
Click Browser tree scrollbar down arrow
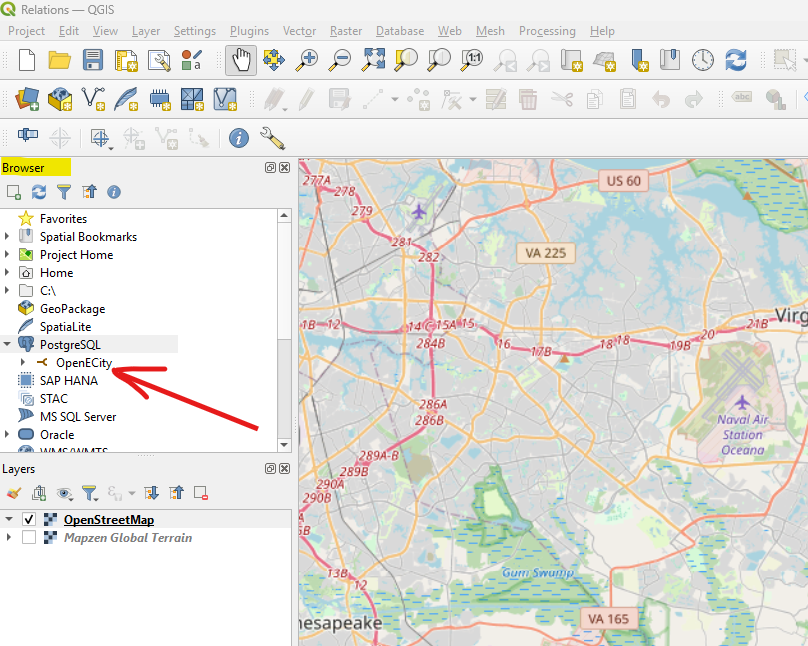click(x=284, y=445)
